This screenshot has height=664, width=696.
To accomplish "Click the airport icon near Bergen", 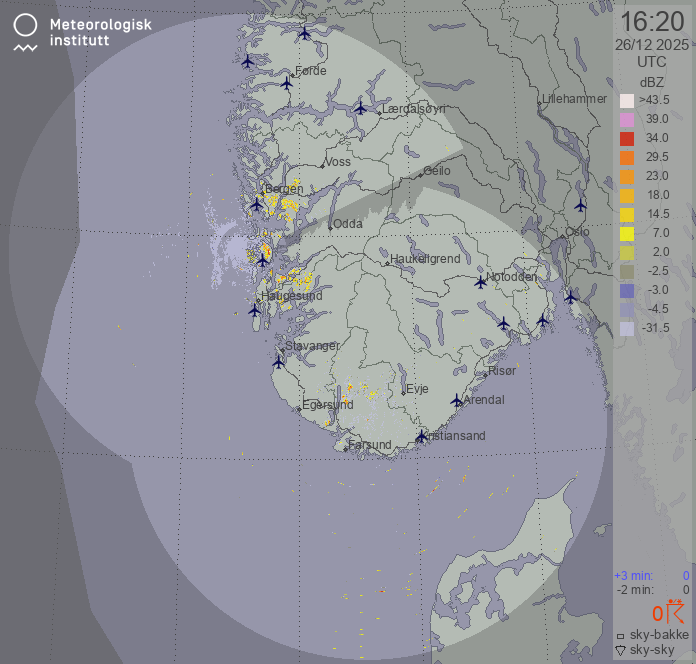I will coord(257,204).
